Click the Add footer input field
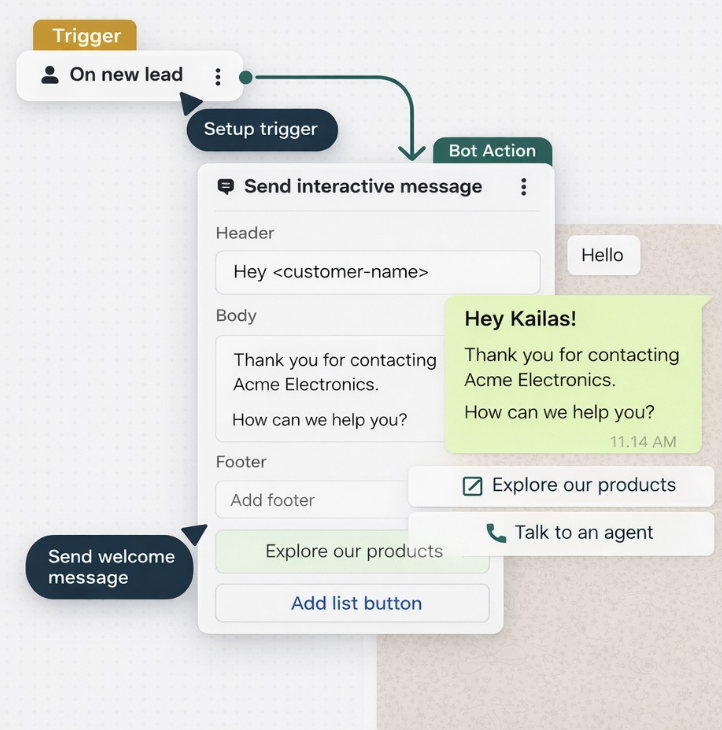The height and width of the screenshot is (730, 722). coord(312,500)
